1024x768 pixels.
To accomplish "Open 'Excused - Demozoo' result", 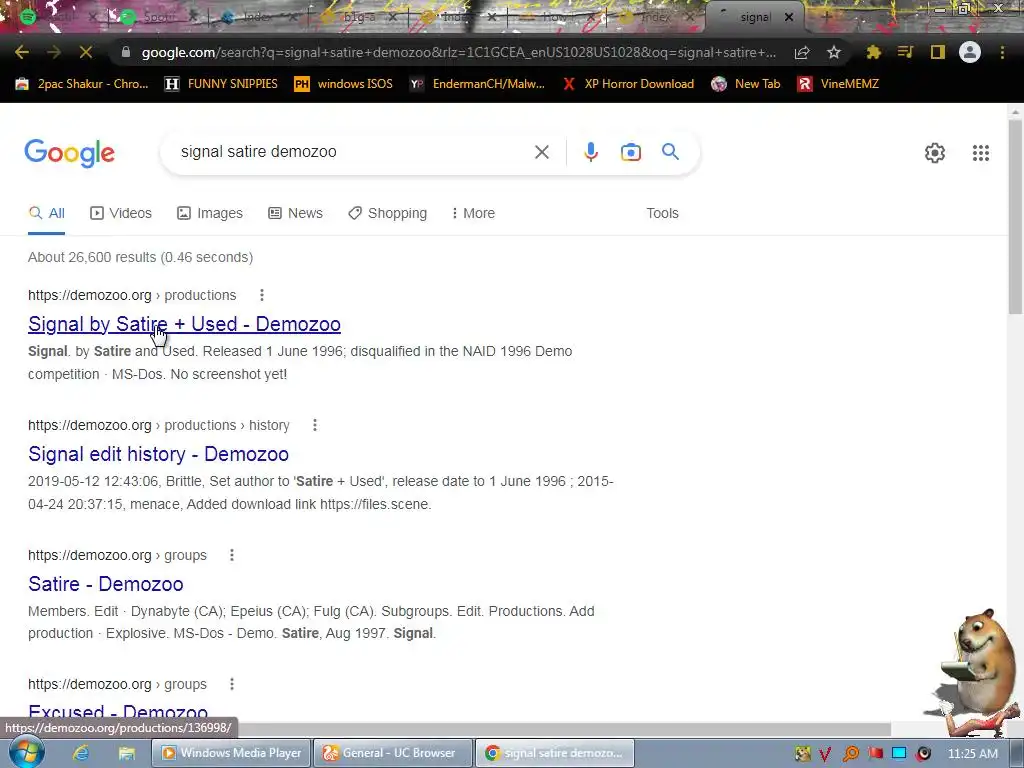I will [118, 712].
